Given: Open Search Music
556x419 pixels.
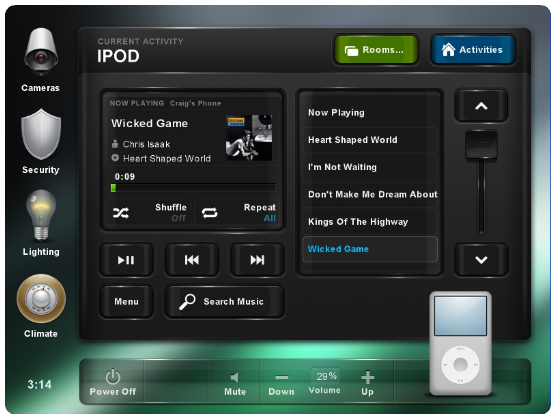Looking at the screenshot, I should coord(225,302).
